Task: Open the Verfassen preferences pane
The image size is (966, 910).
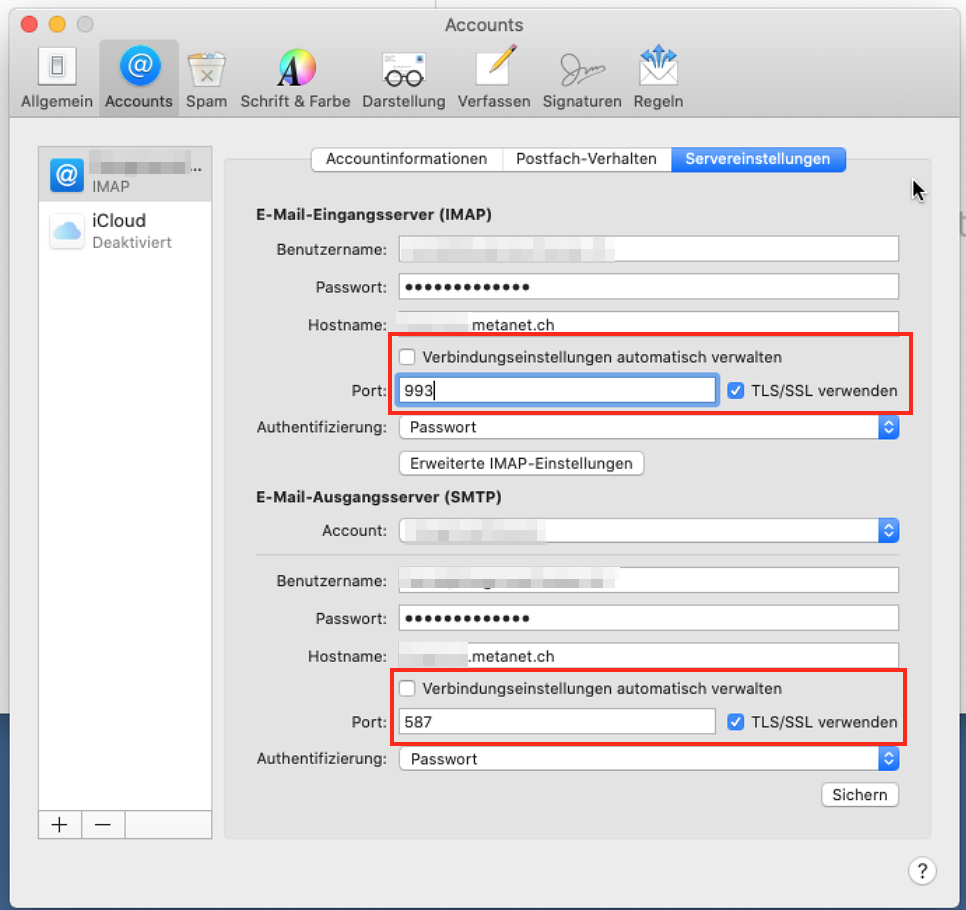Action: tap(494, 78)
